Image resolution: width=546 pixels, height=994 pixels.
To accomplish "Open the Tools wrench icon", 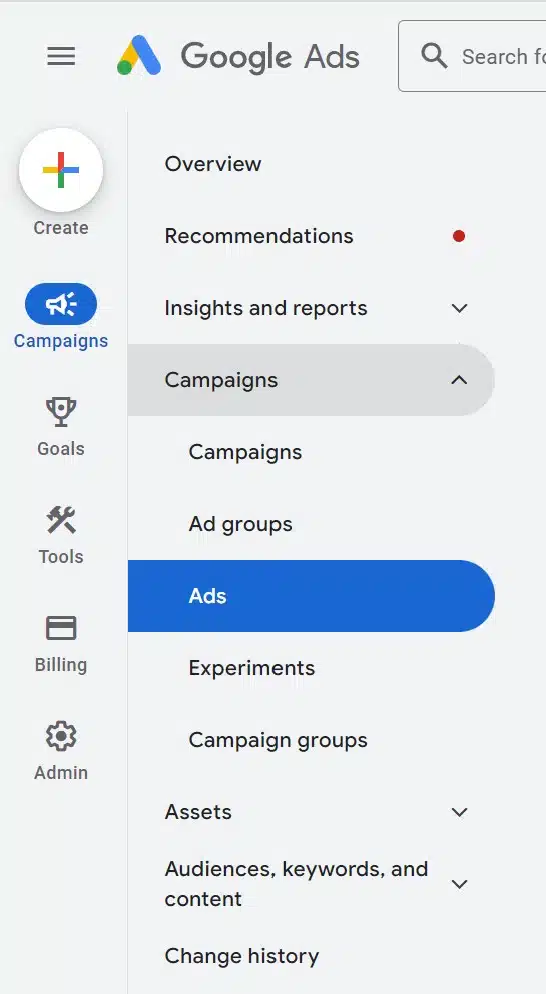I will (x=61, y=520).
